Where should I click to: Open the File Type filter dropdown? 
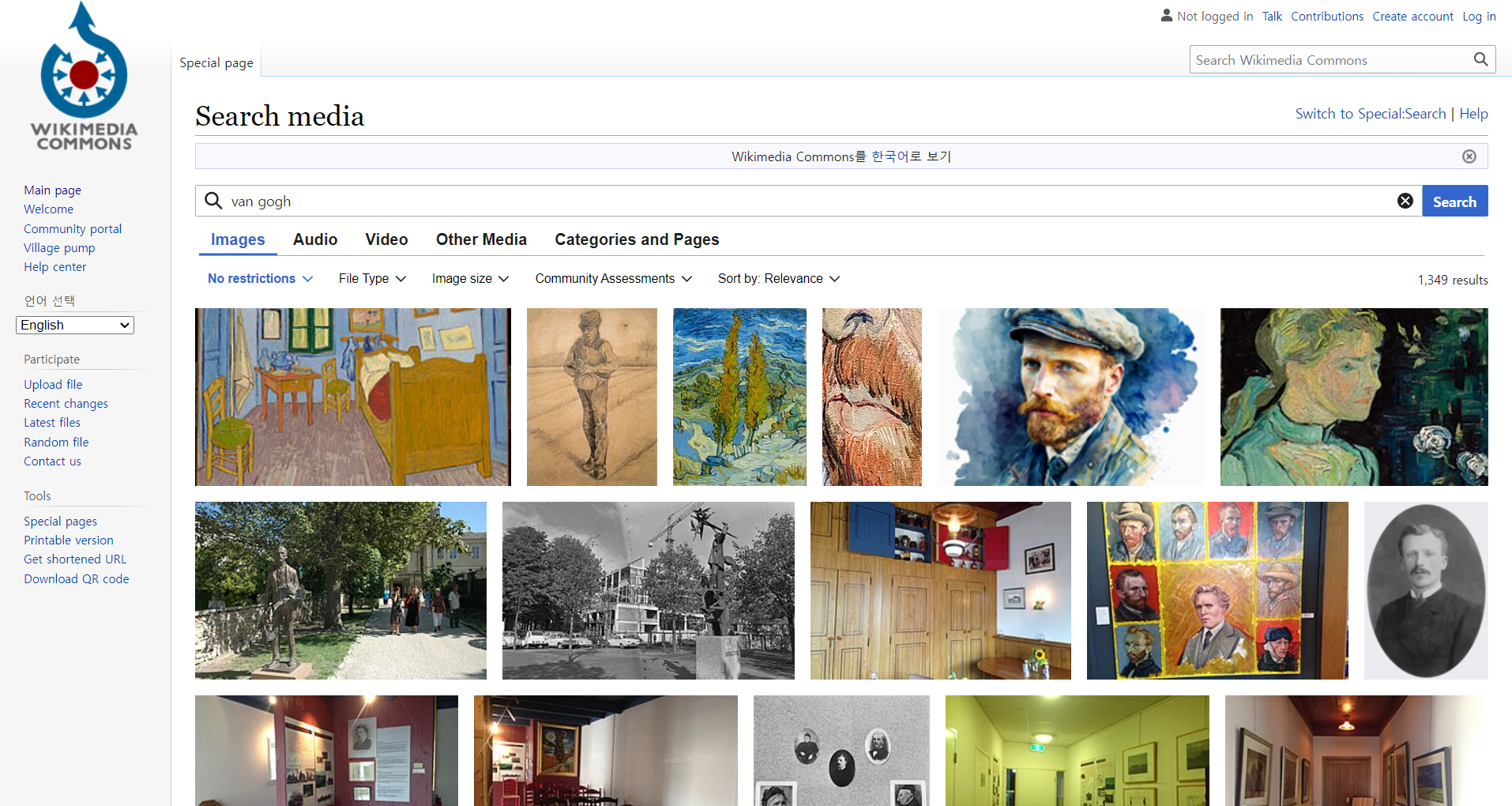[x=372, y=278]
